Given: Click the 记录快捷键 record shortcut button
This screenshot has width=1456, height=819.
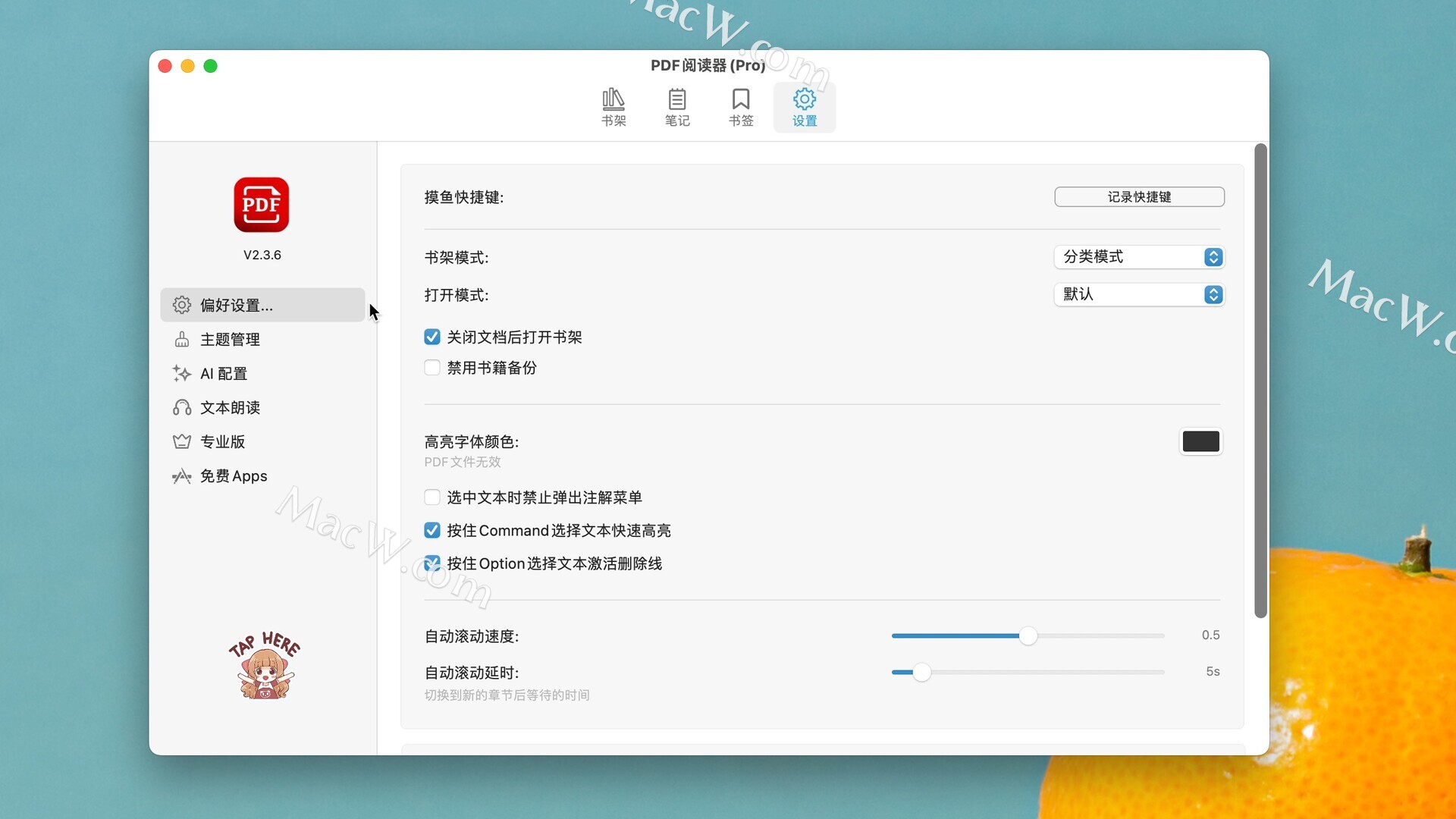Looking at the screenshot, I should (1139, 196).
